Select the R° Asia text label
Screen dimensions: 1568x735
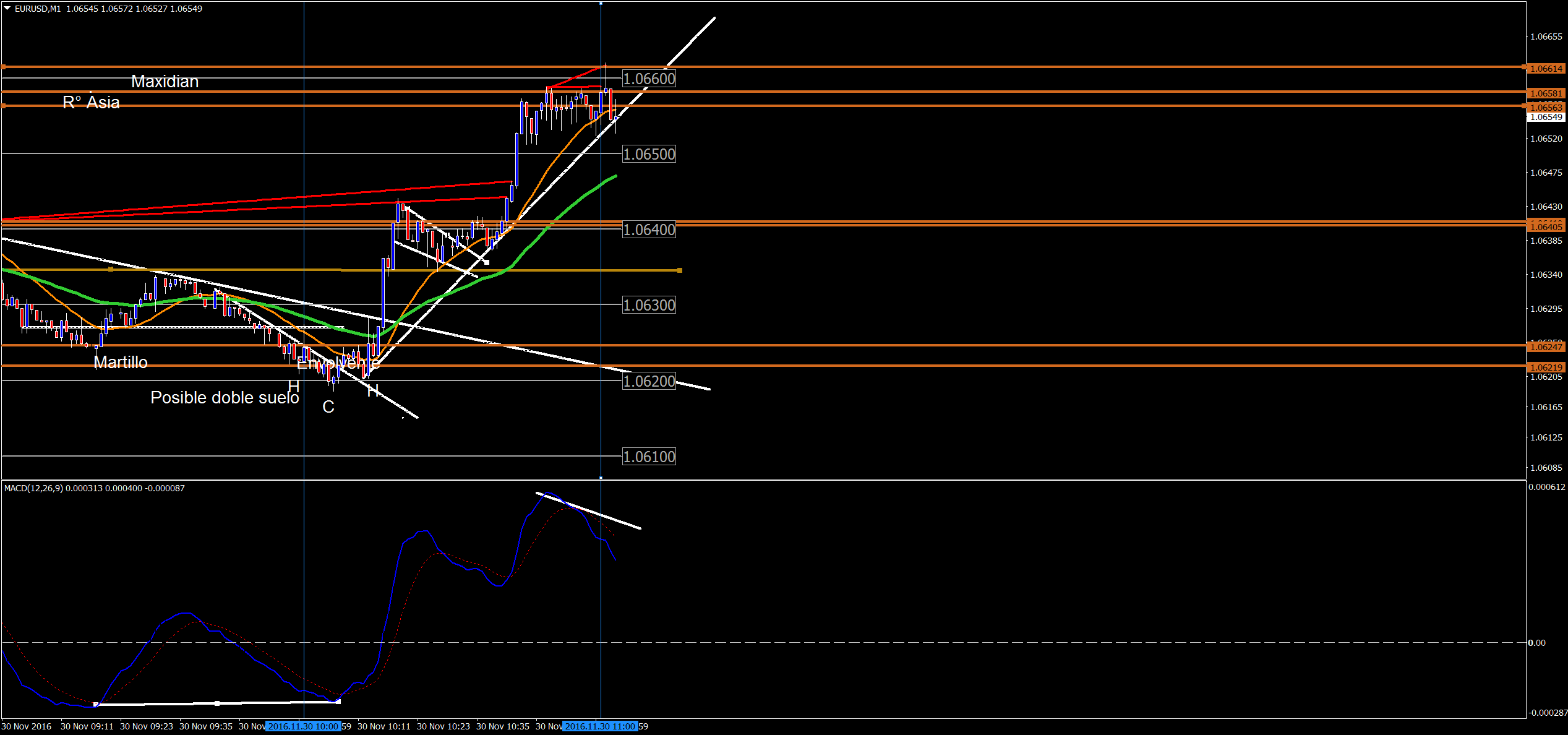[91, 103]
